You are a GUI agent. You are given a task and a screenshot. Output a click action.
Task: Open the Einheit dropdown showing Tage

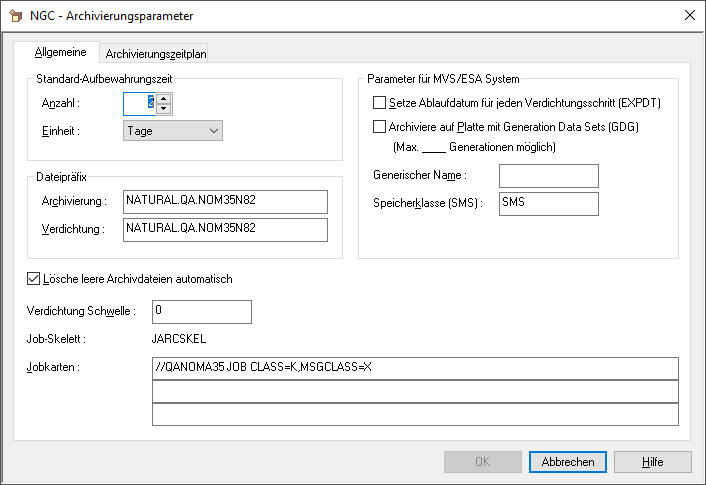[x=172, y=130]
